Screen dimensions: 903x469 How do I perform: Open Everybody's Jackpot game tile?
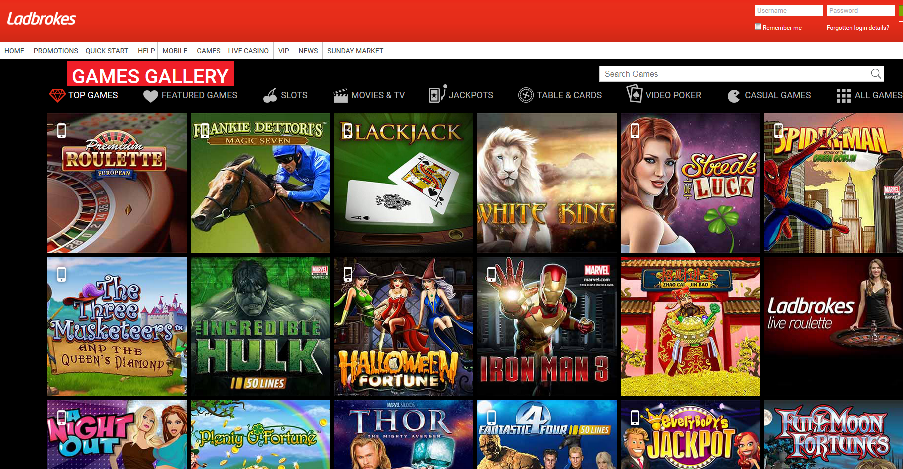coord(690,434)
